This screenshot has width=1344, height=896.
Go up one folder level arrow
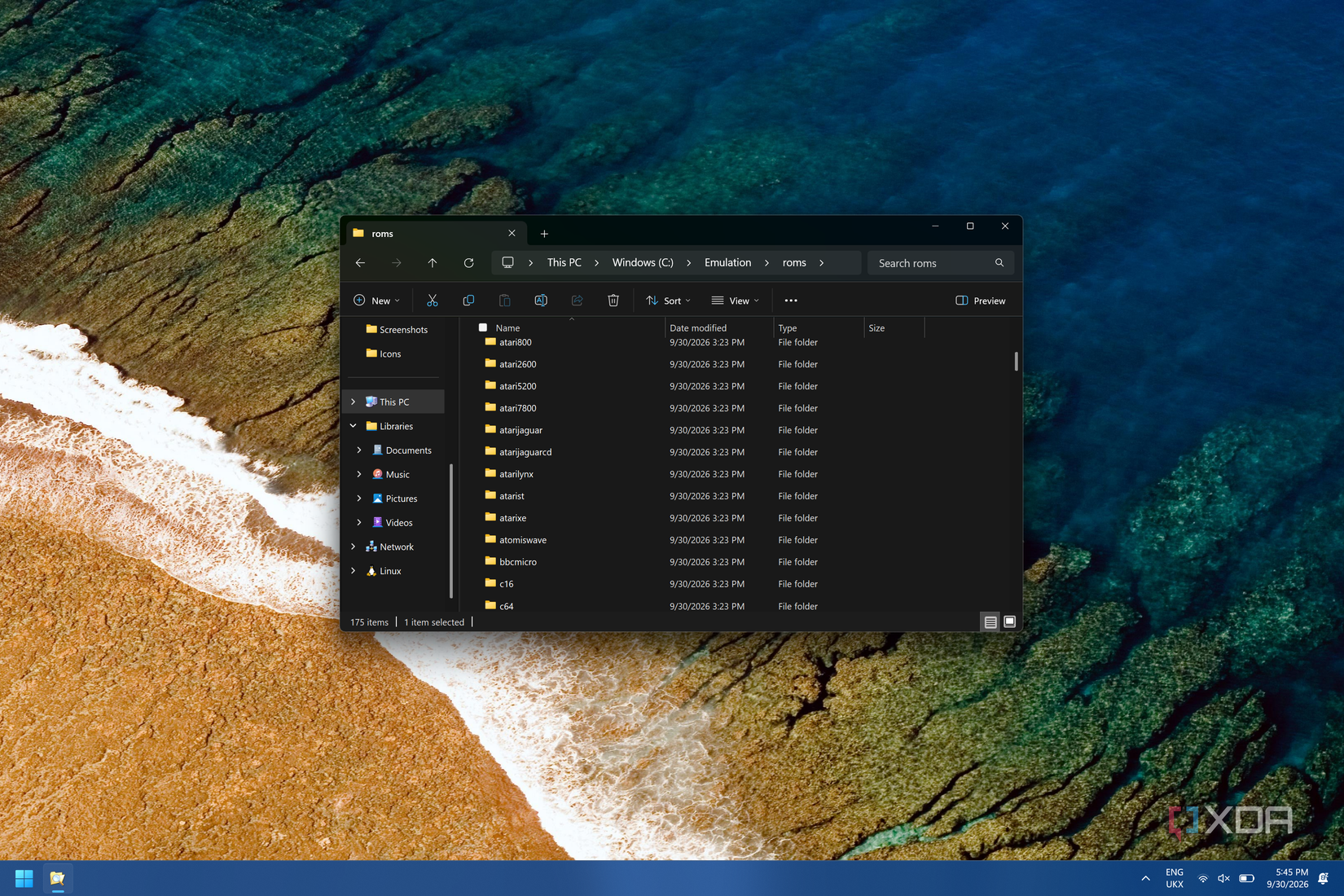pyautogui.click(x=433, y=262)
